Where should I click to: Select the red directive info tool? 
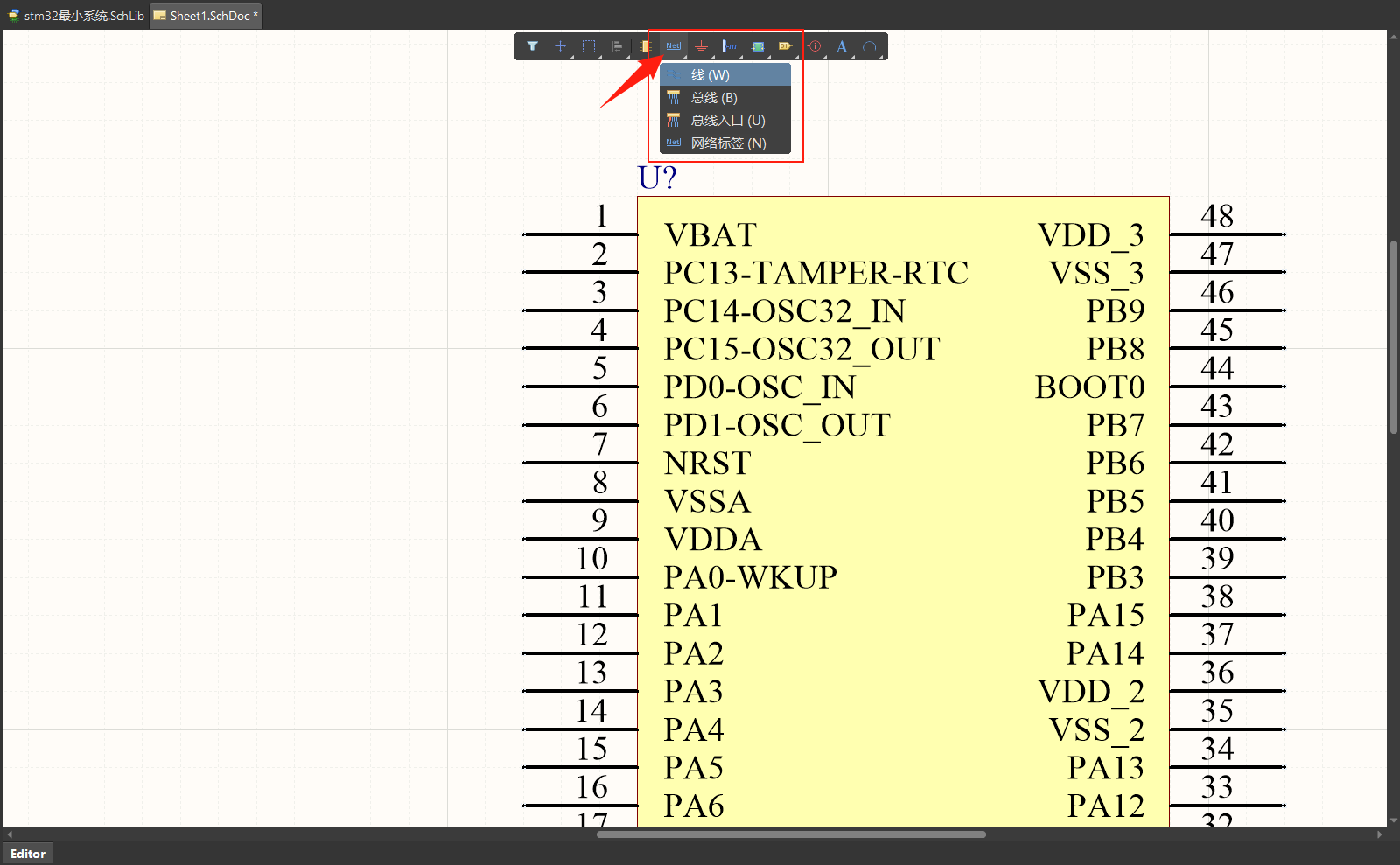point(814,46)
